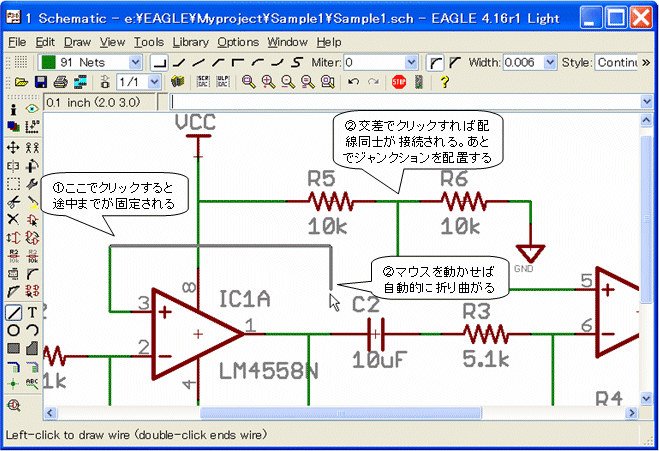The image size is (659, 451).
Task: Run the ERC check tool
Action: point(13,406)
